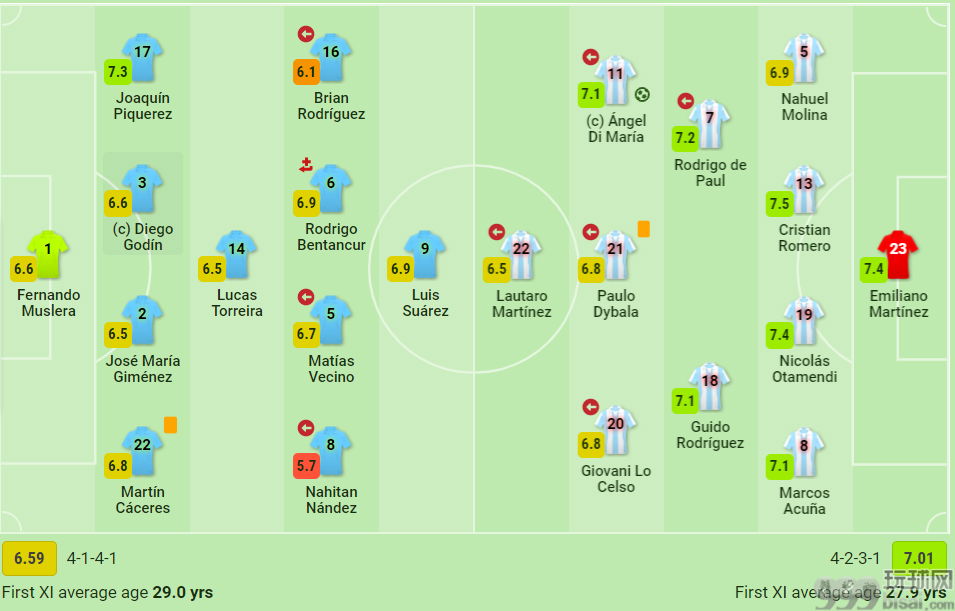Click Martín Cáceres's yellow card icon
This screenshot has width=955, height=611.
coord(171,425)
